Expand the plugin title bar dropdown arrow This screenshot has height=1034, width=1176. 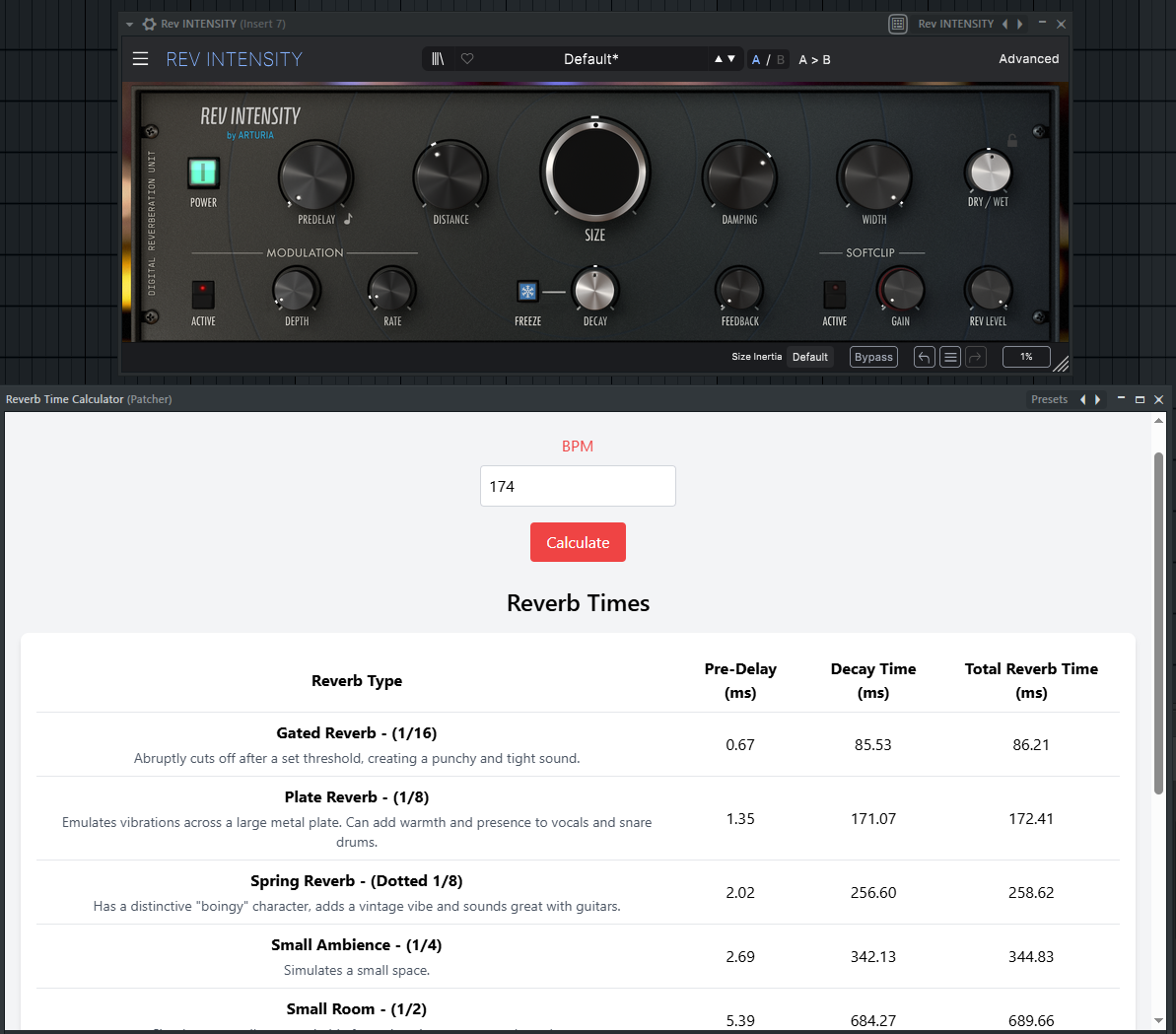coord(130,24)
